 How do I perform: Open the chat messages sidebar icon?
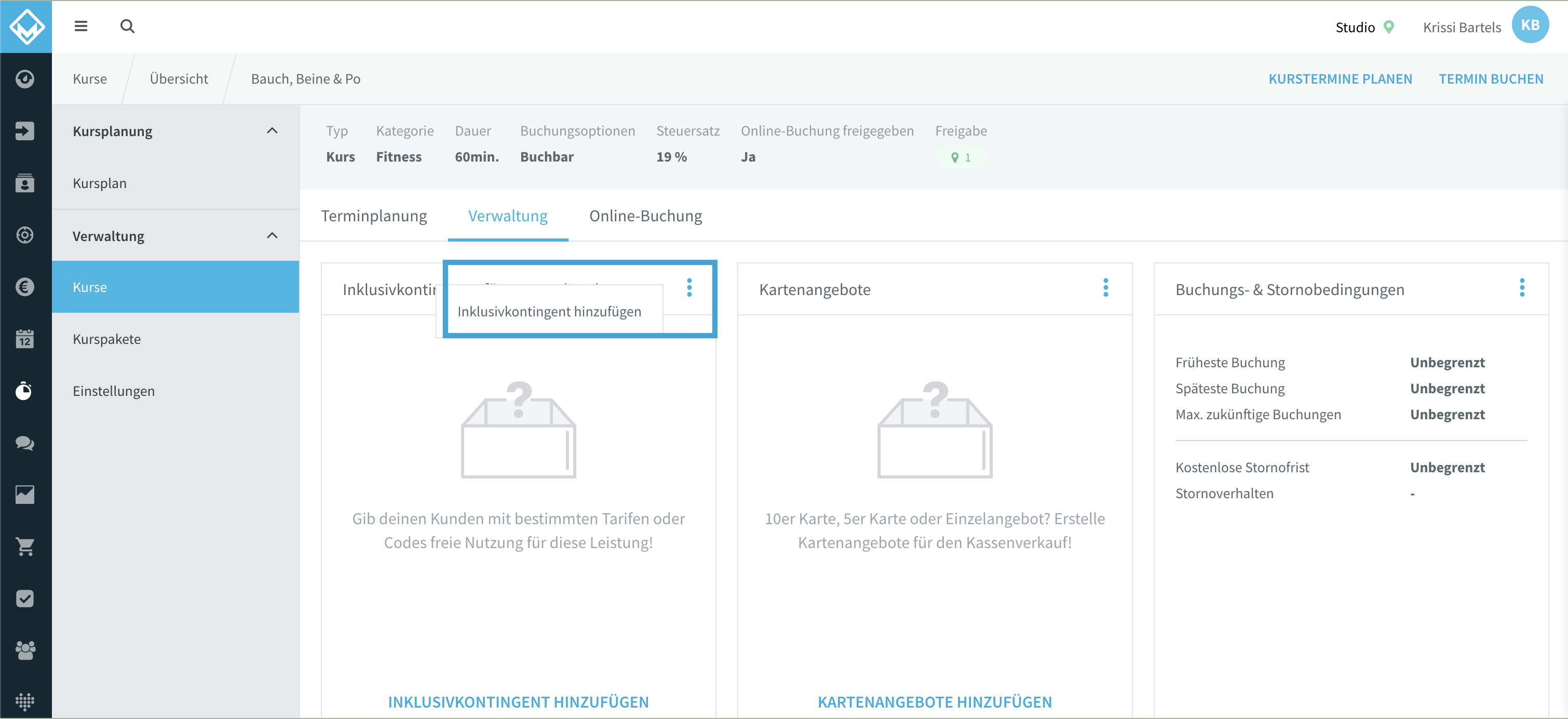25,443
